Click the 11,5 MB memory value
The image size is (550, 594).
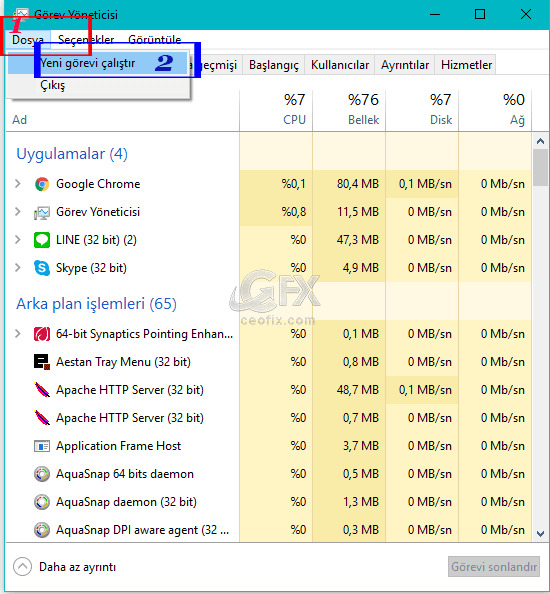point(358,212)
